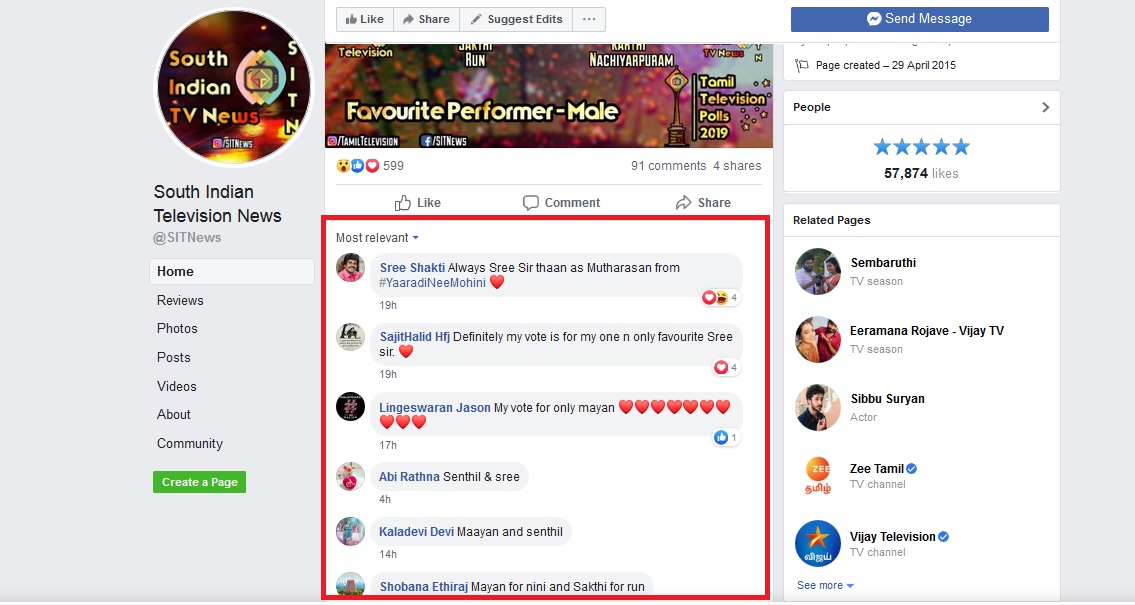Click the Comment speech bubble icon
This screenshot has height=605, width=1135.
[x=531, y=203]
